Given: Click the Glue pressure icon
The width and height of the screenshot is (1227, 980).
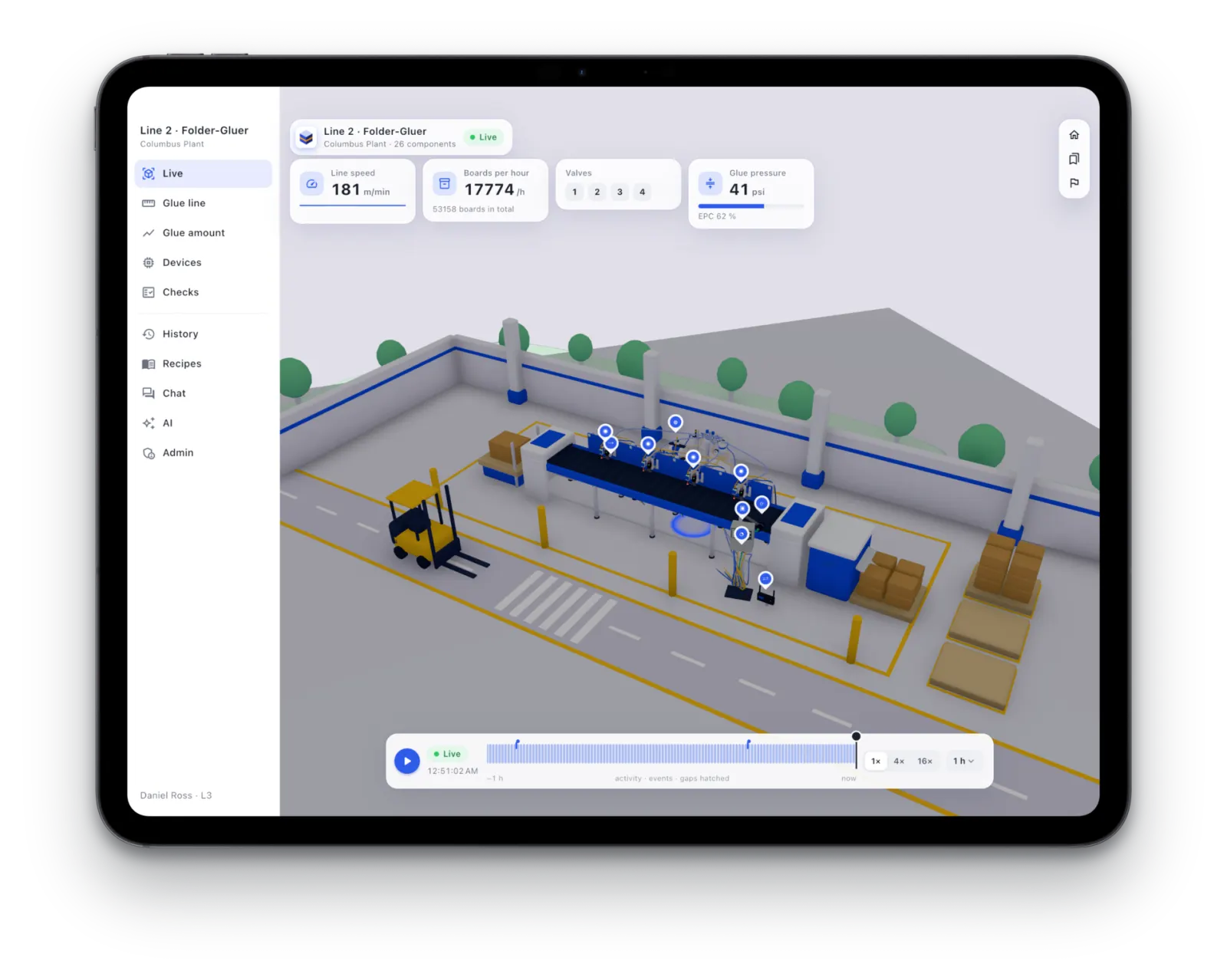Looking at the screenshot, I should 710,184.
